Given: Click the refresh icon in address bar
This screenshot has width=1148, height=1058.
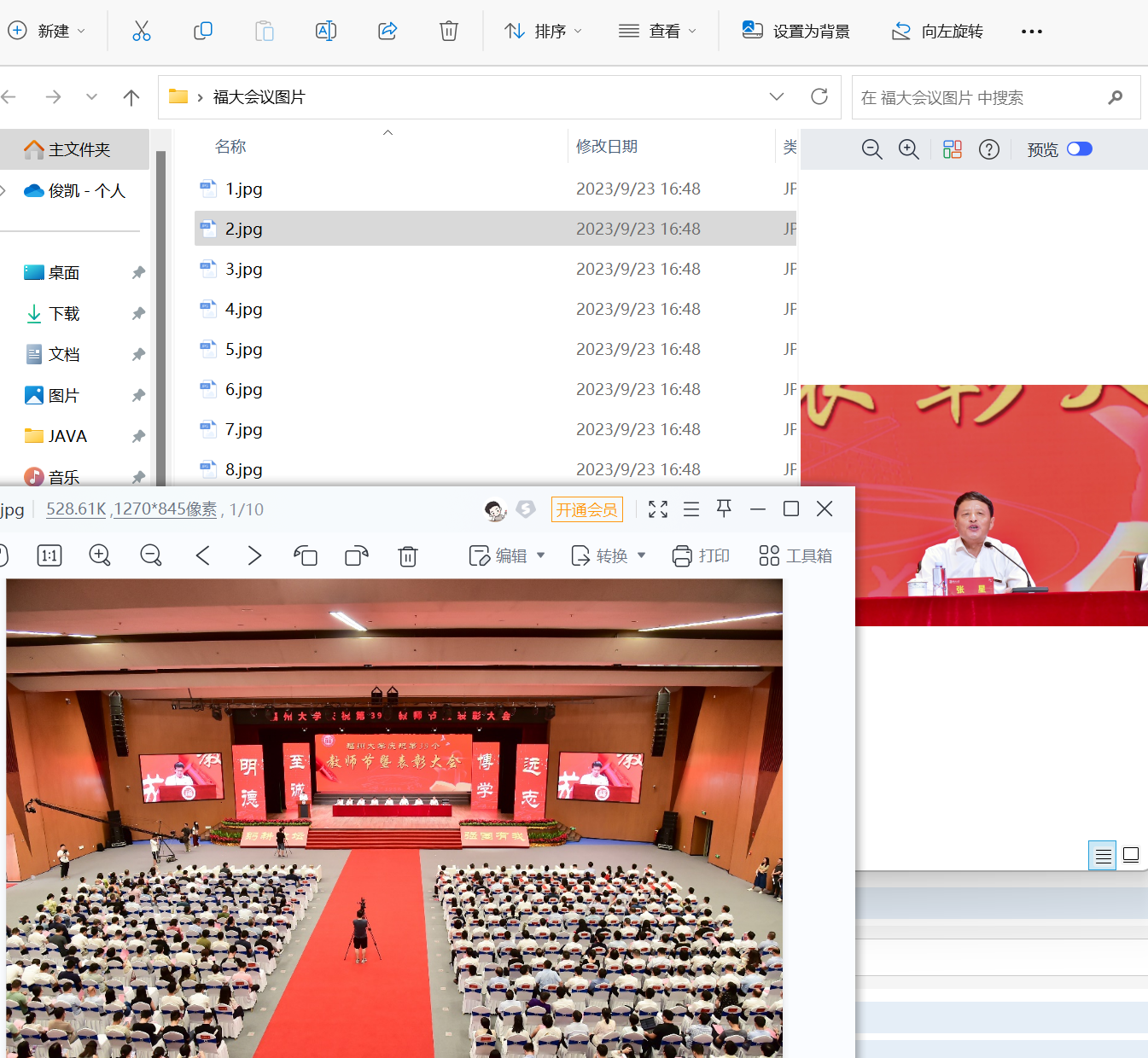Looking at the screenshot, I should pyautogui.click(x=819, y=96).
